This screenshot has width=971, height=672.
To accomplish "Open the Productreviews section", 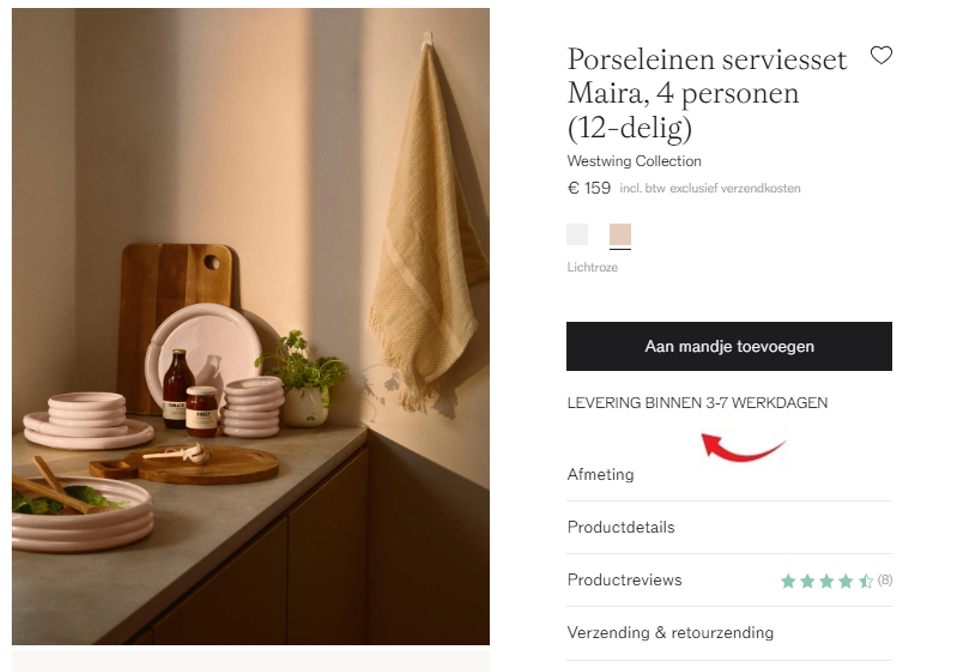I will (729, 580).
